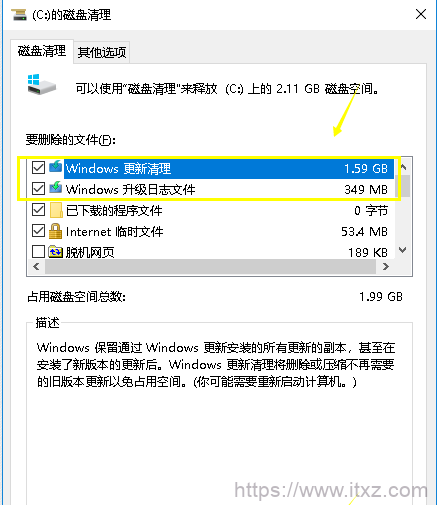Click the Windows 更新清理 update icon

pos(56,167)
